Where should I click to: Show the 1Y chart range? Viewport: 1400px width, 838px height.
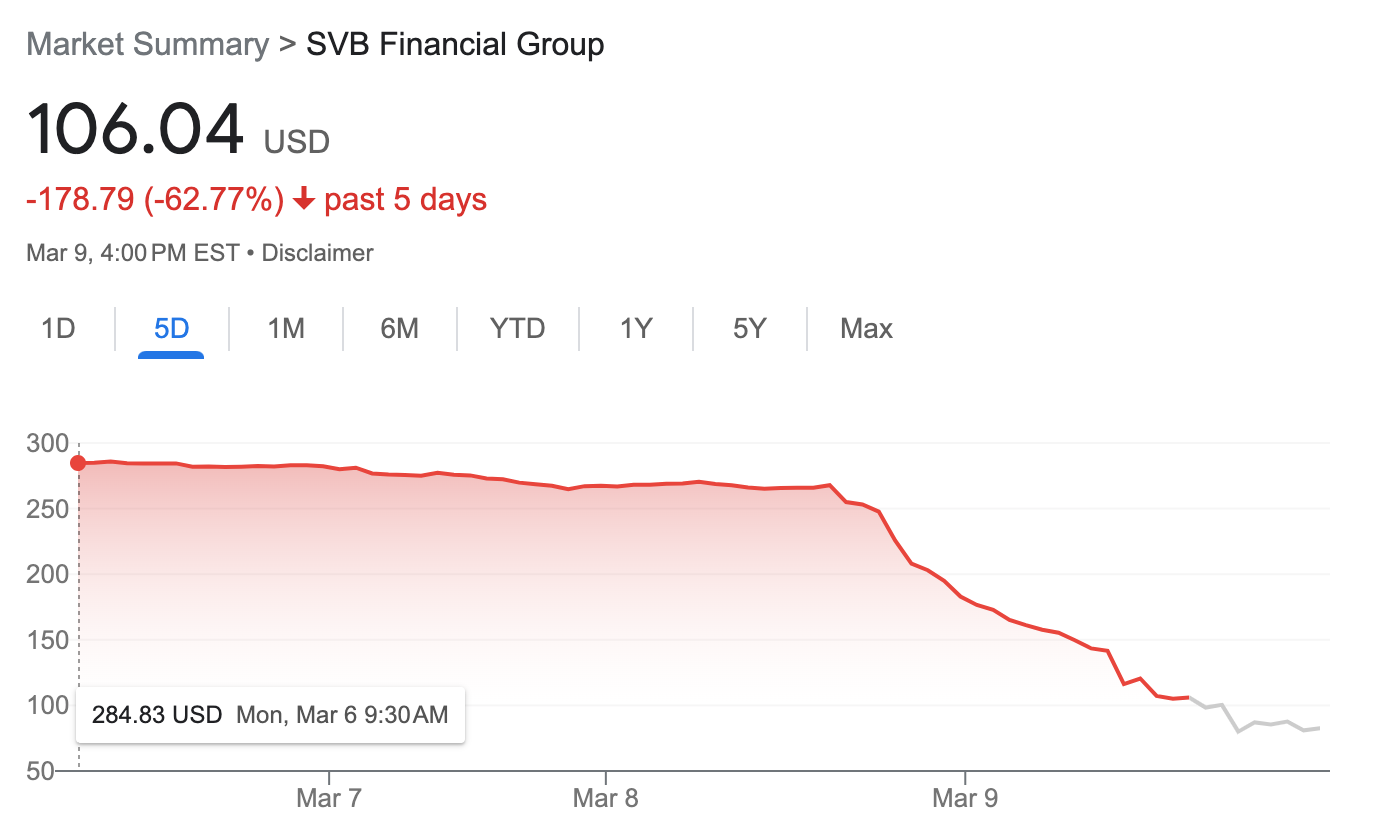coord(636,328)
